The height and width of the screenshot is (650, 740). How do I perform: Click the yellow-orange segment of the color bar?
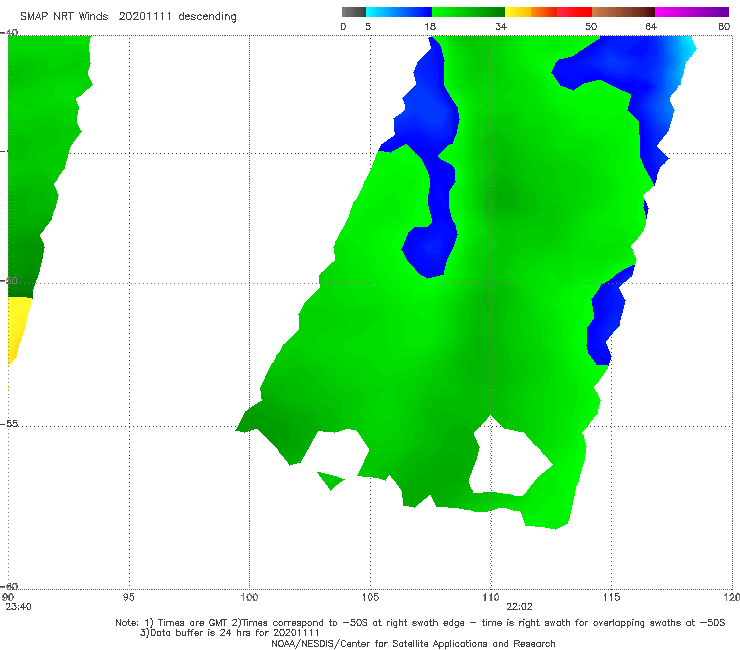(x=530, y=12)
